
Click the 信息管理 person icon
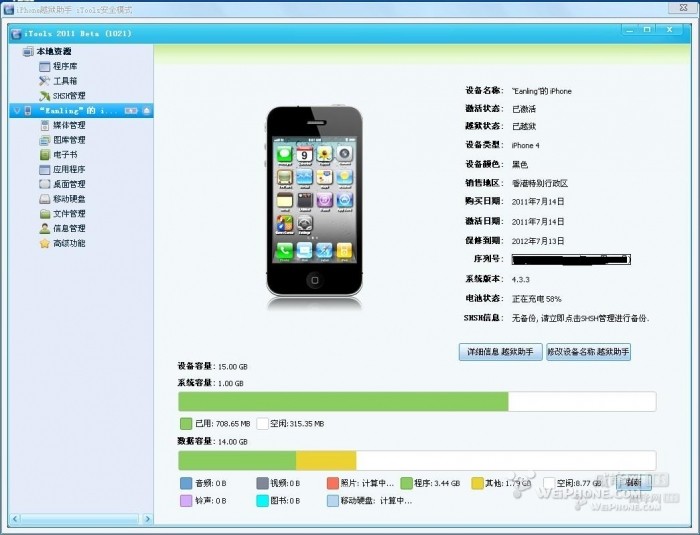coord(45,228)
